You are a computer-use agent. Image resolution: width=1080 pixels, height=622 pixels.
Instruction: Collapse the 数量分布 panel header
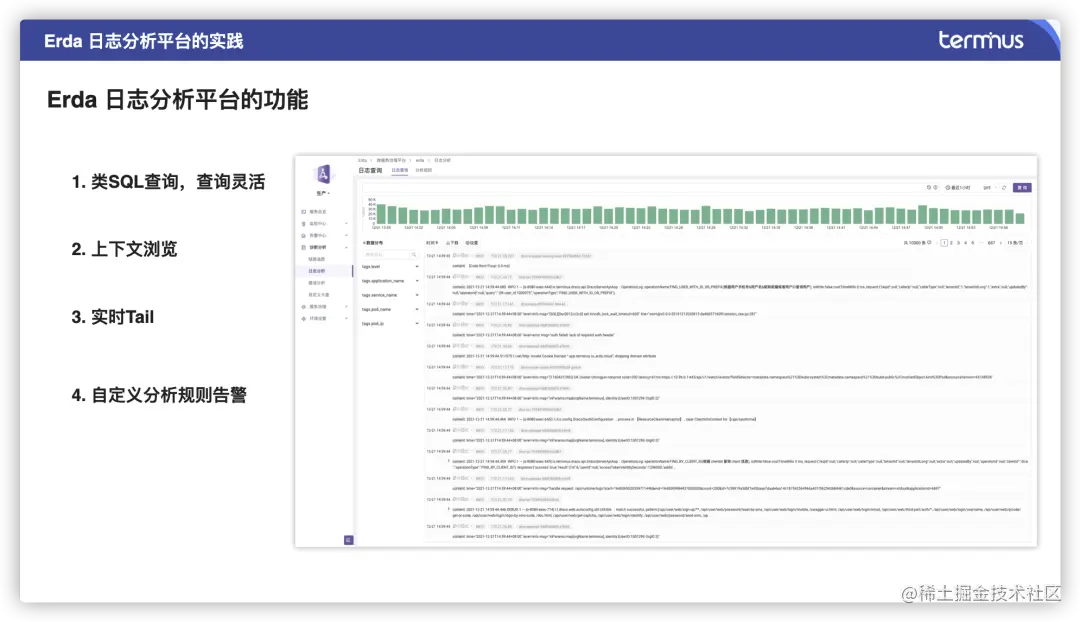point(373,242)
